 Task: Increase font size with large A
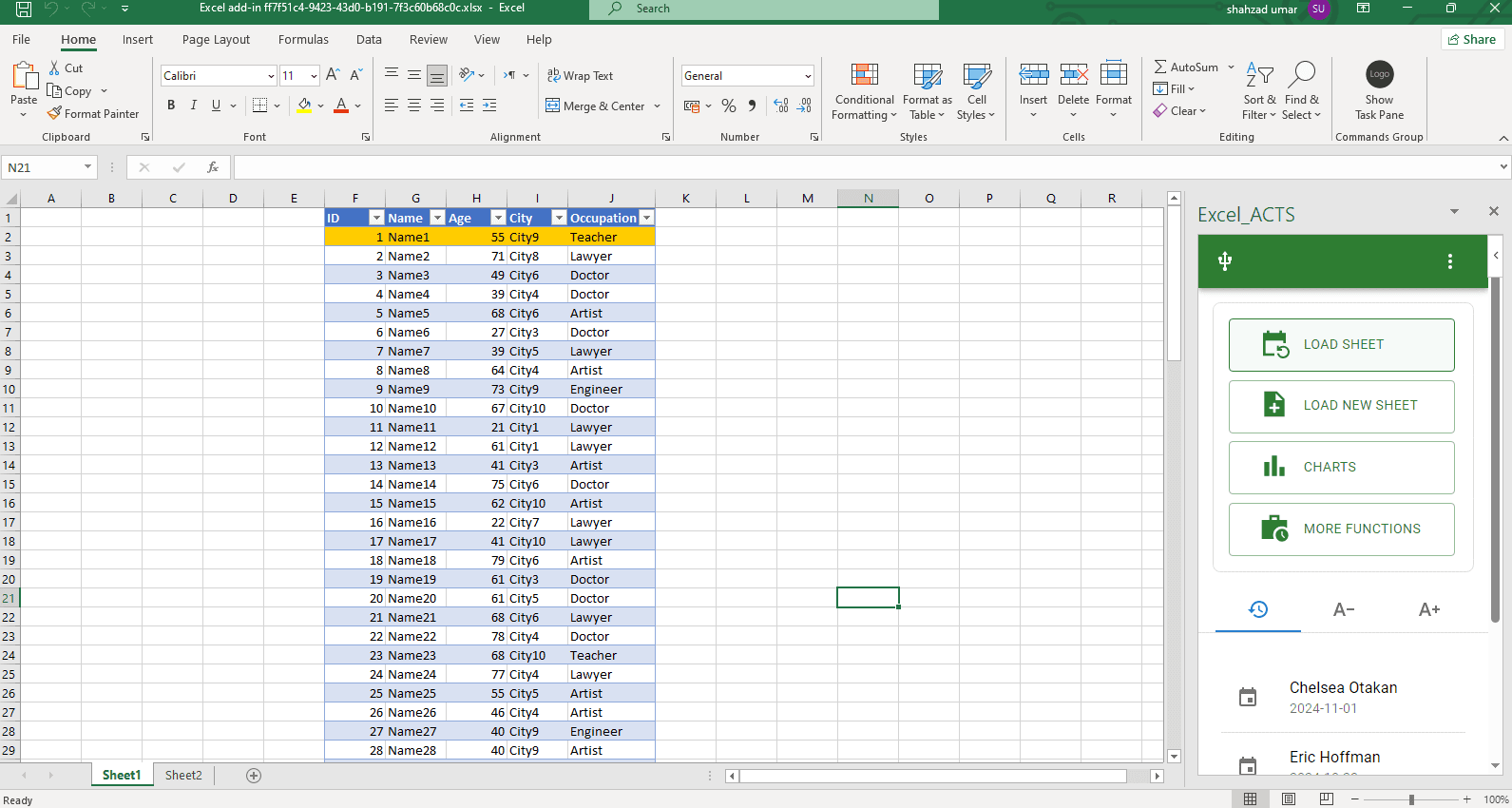tap(333, 75)
